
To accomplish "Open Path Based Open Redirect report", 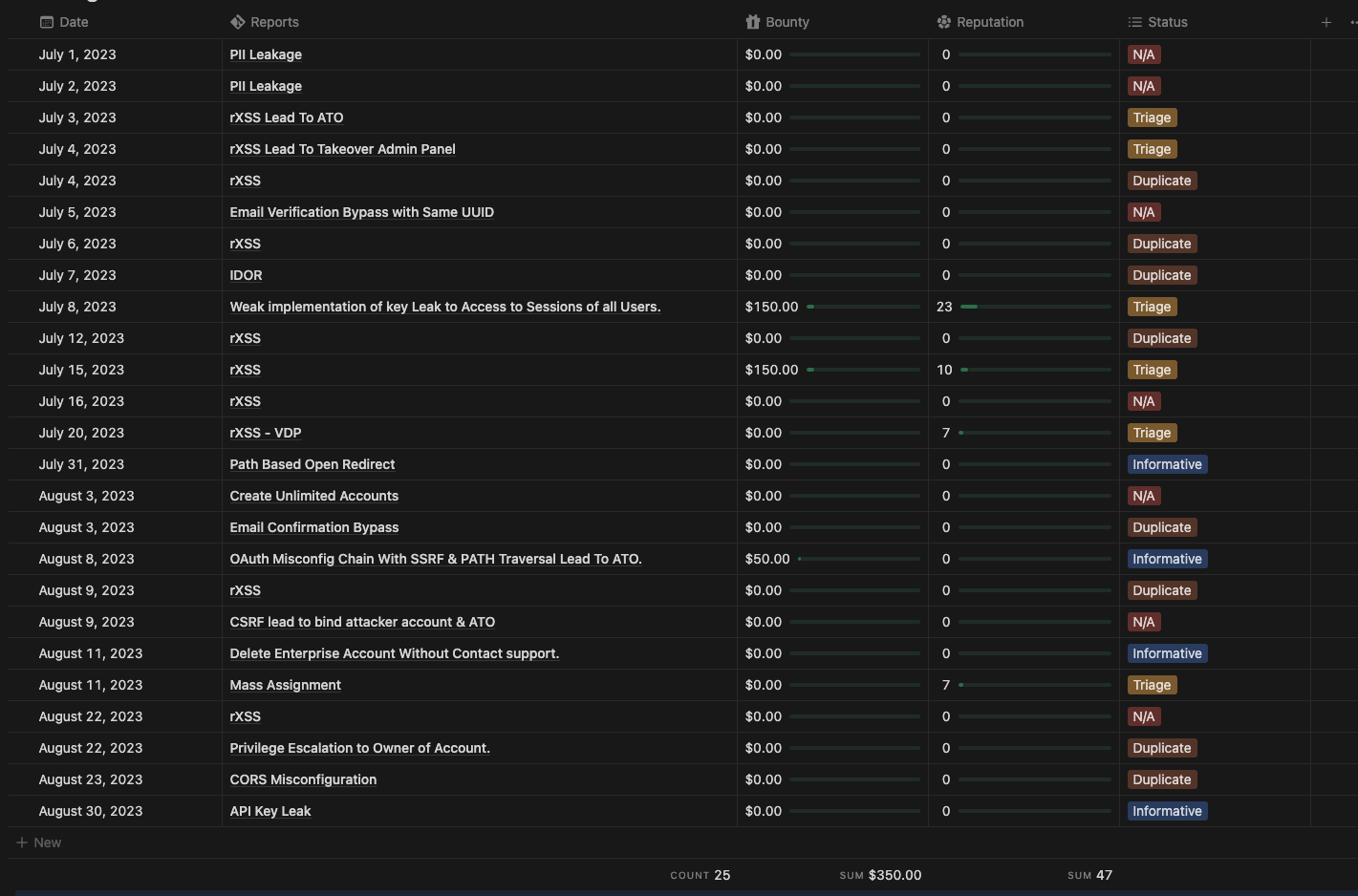I will point(312,464).
